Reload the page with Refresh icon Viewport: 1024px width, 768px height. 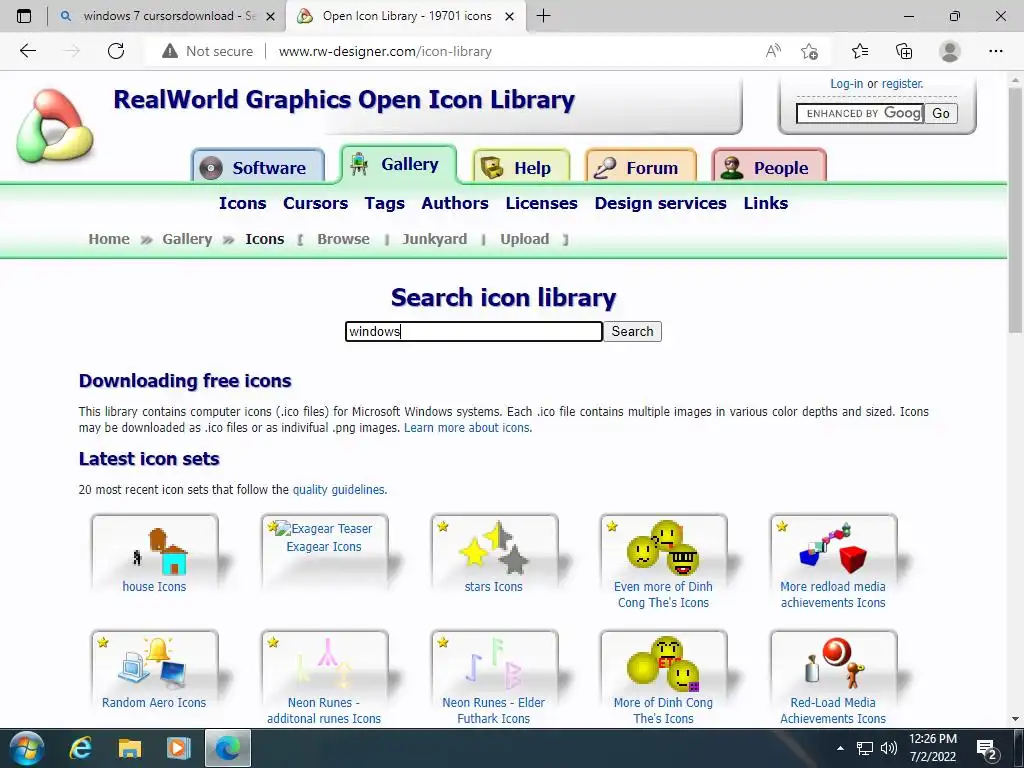(x=116, y=51)
